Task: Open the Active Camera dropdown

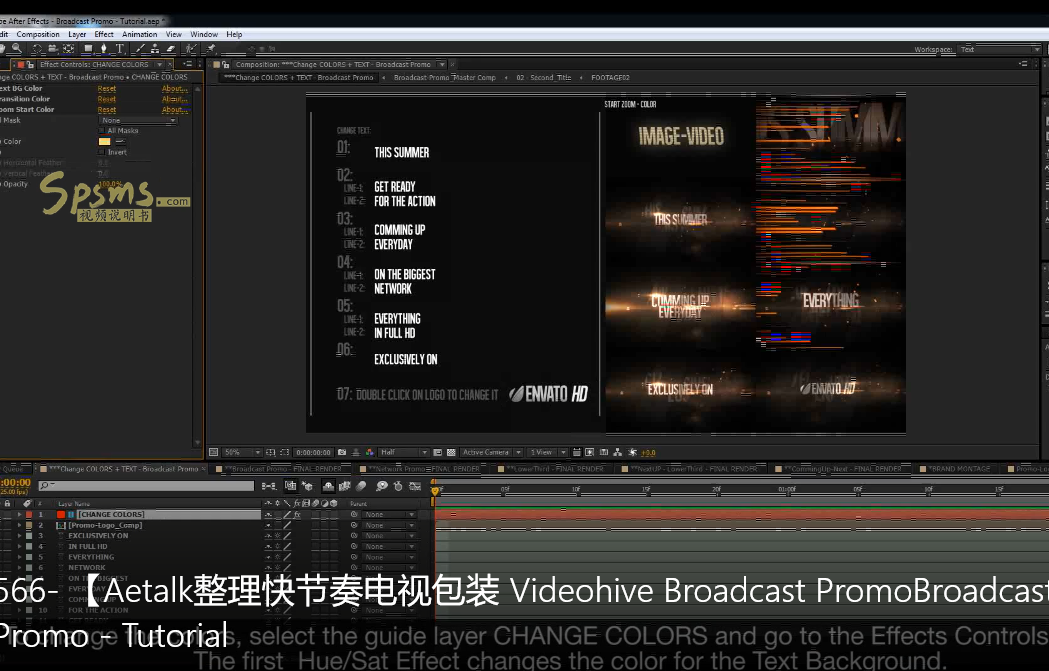Action: tap(491, 452)
